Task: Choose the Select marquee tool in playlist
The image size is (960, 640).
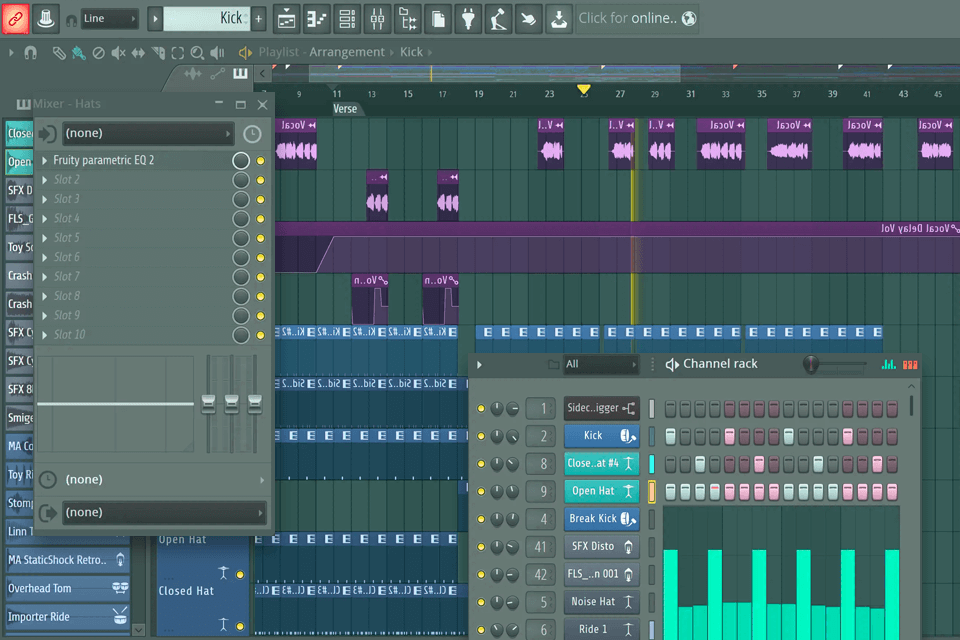Action: click(178, 53)
